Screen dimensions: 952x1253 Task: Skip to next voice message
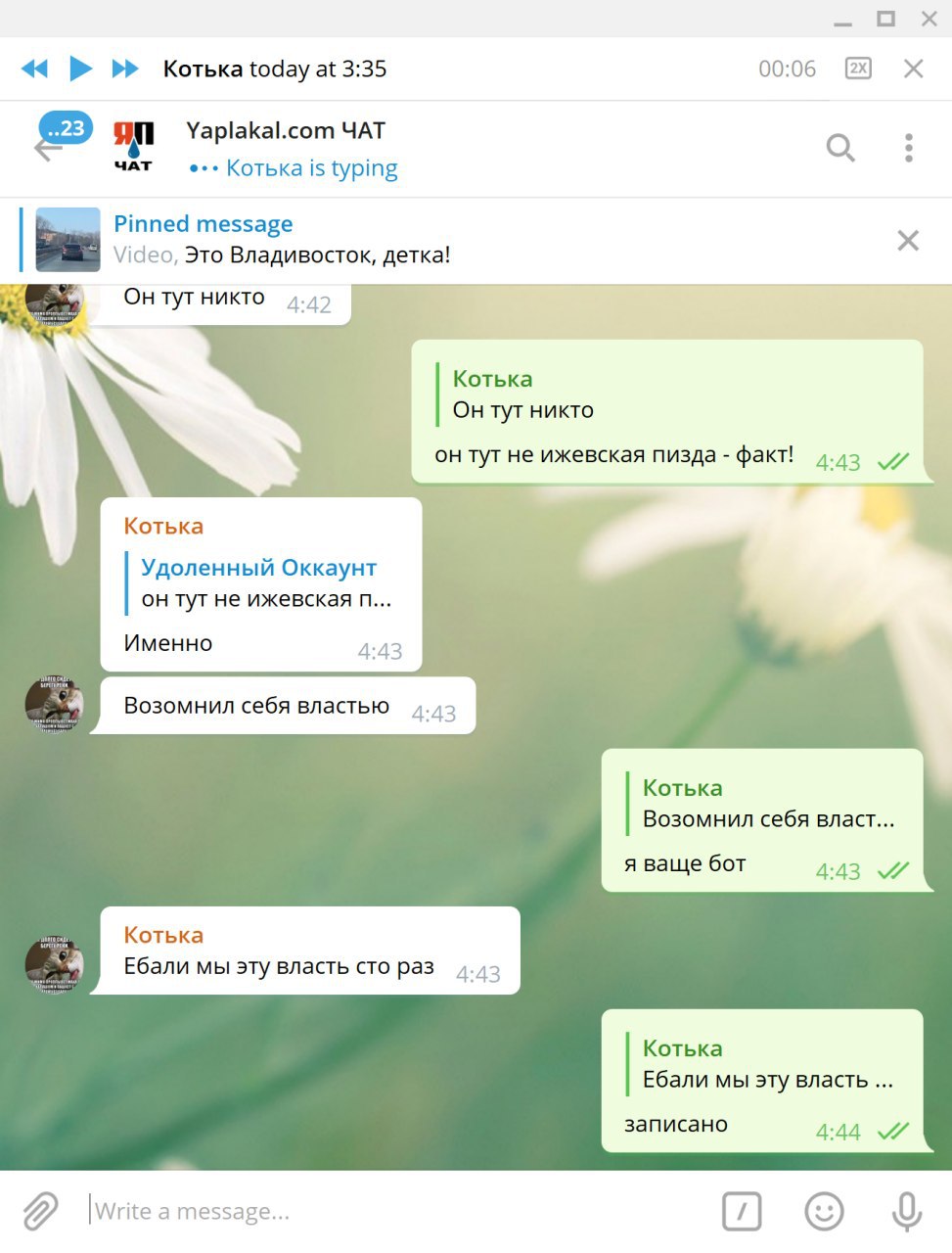[125, 69]
